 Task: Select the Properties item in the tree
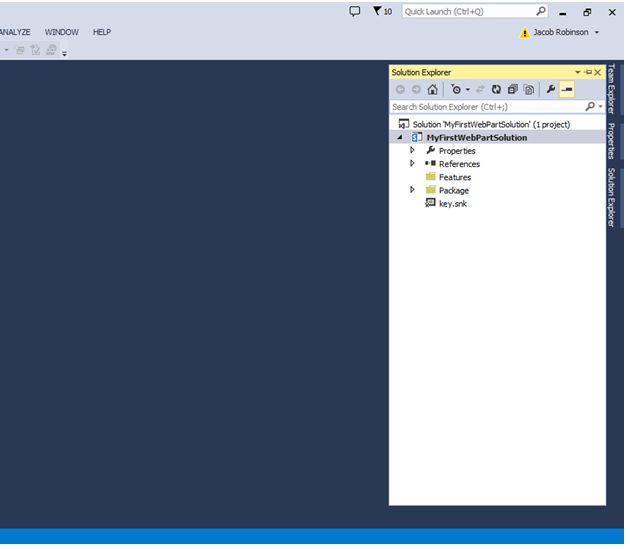[457, 151]
